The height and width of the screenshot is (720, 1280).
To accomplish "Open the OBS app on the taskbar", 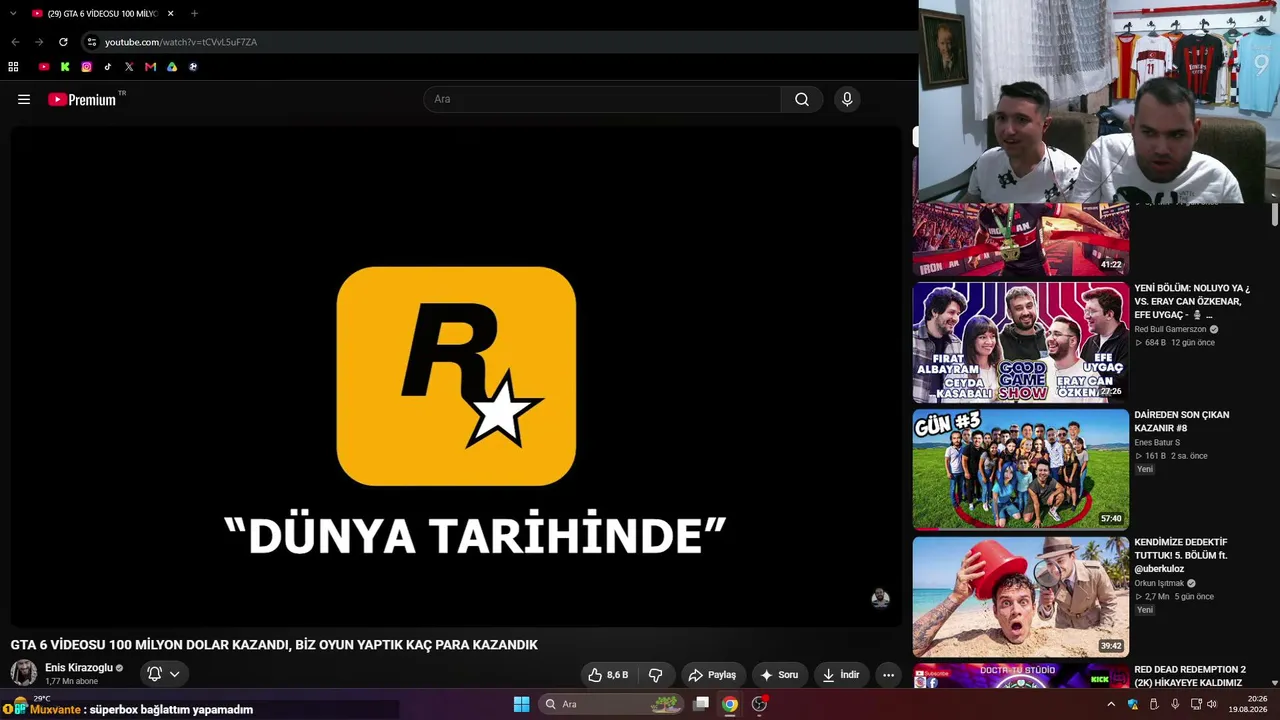I will [759, 704].
